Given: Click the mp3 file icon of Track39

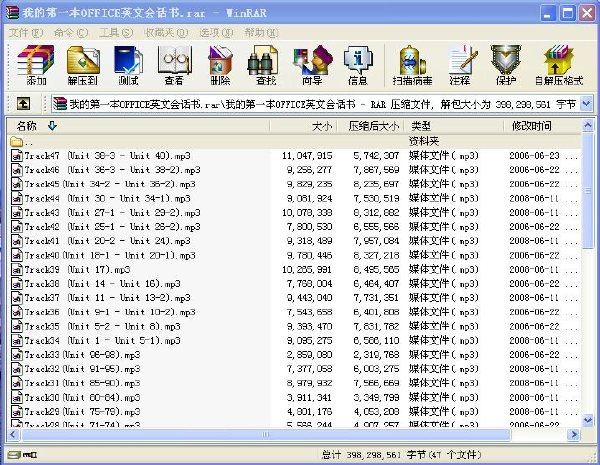Looking at the screenshot, I should [16, 270].
